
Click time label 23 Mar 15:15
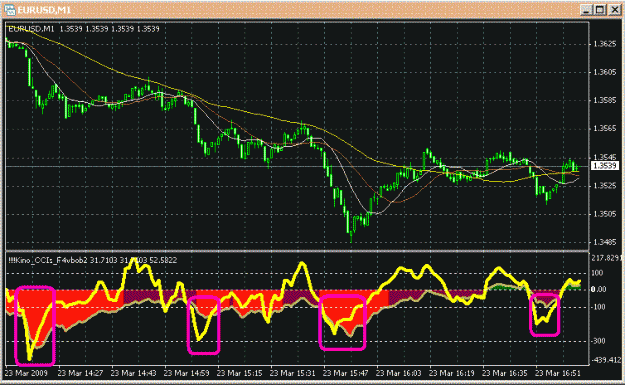tap(240, 373)
